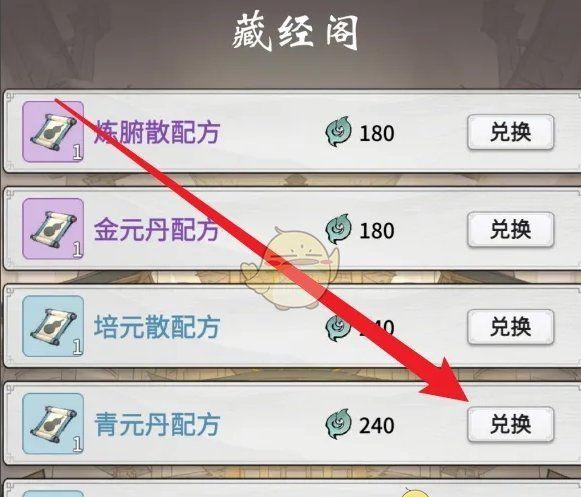Tap the 180 price of 炼腑散配方
Screen dimensions: 581x497
(x=376, y=133)
